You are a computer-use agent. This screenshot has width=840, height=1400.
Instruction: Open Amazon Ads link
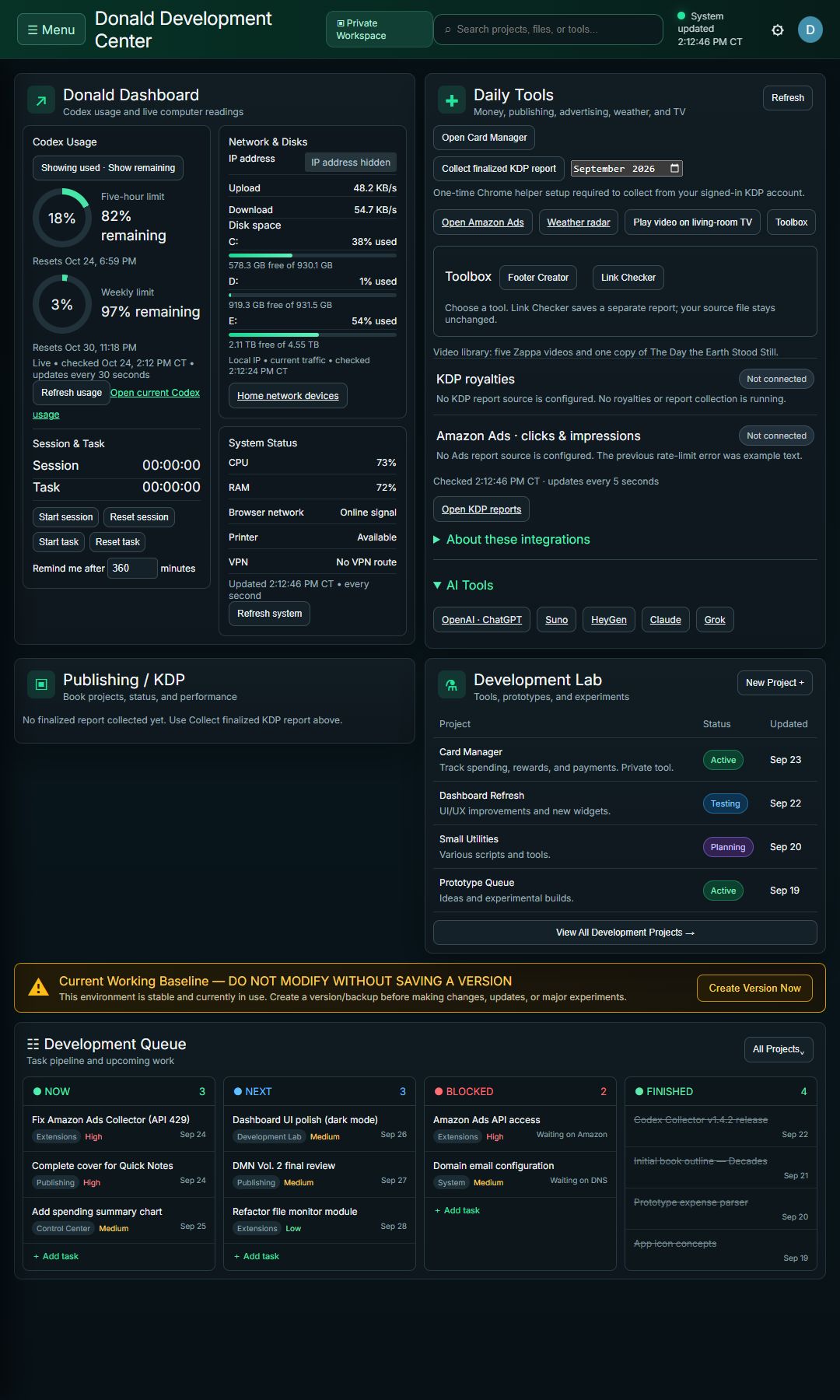[483, 222]
